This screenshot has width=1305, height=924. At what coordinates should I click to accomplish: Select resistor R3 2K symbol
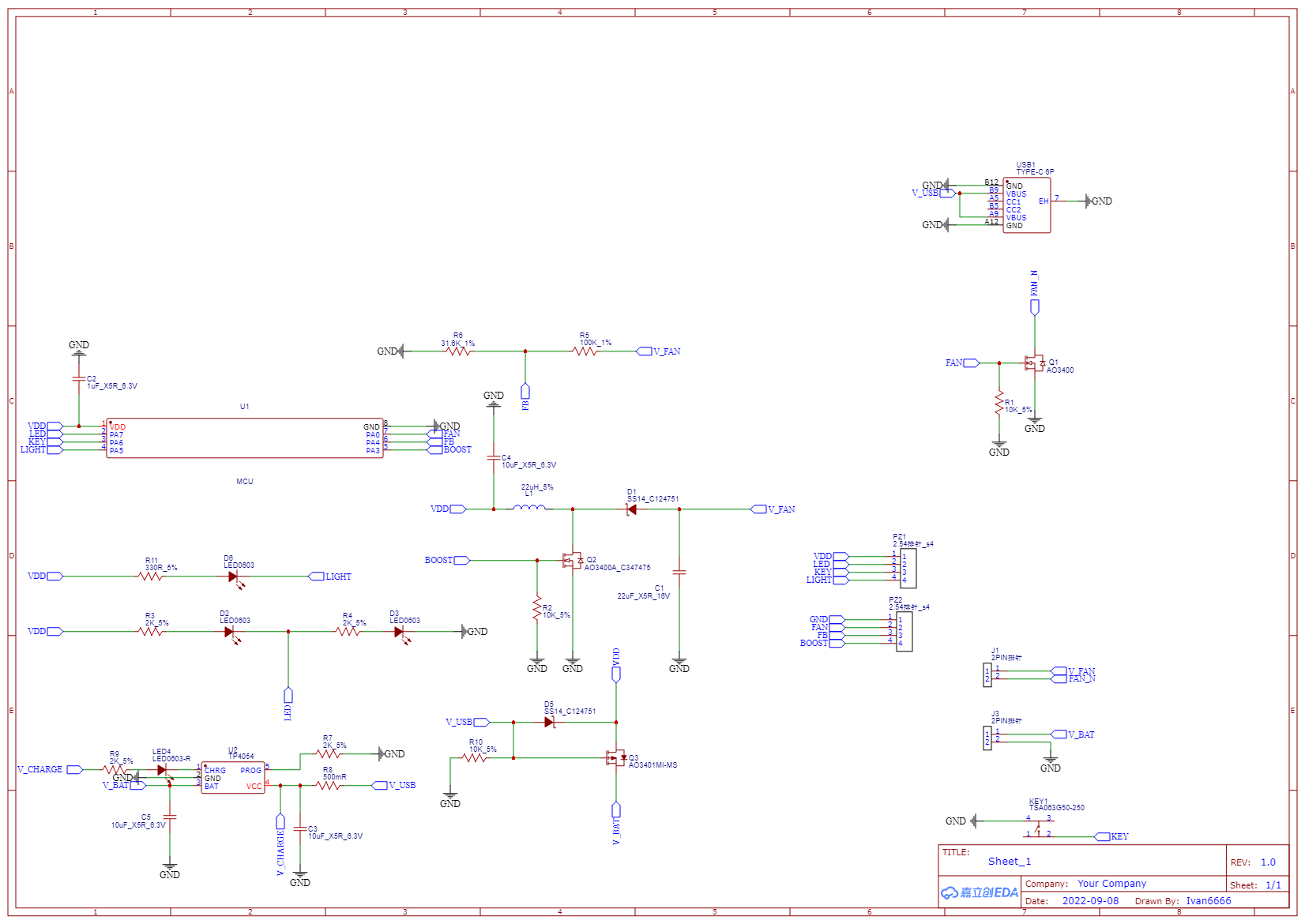pyautogui.click(x=150, y=632)
